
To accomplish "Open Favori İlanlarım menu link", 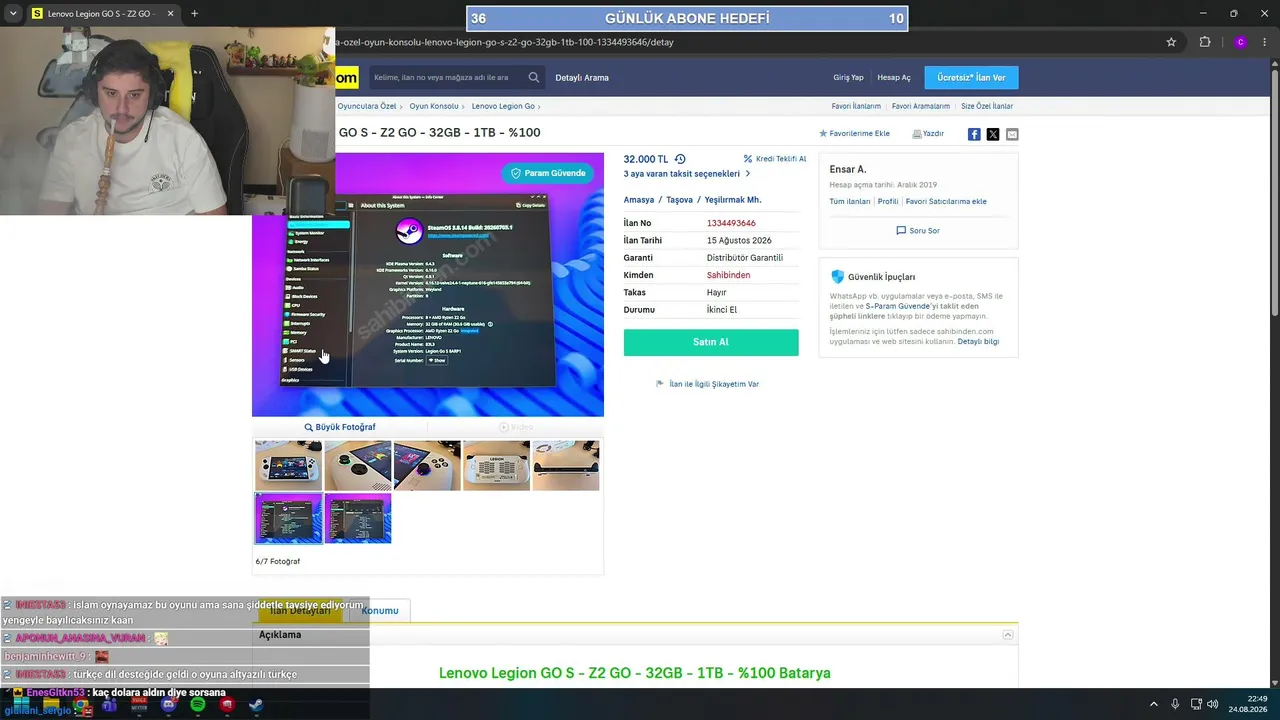I will (856, 106).
